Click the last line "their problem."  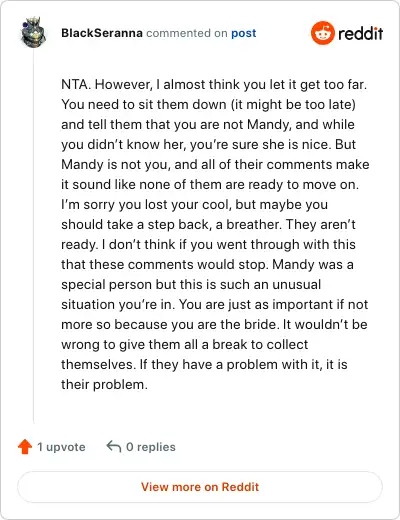[104, 385]
